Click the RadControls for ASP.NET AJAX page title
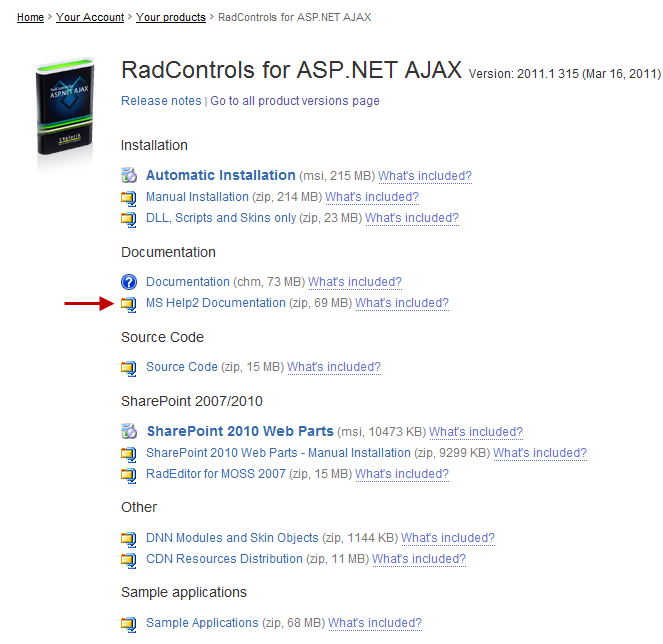 [291, 70]
